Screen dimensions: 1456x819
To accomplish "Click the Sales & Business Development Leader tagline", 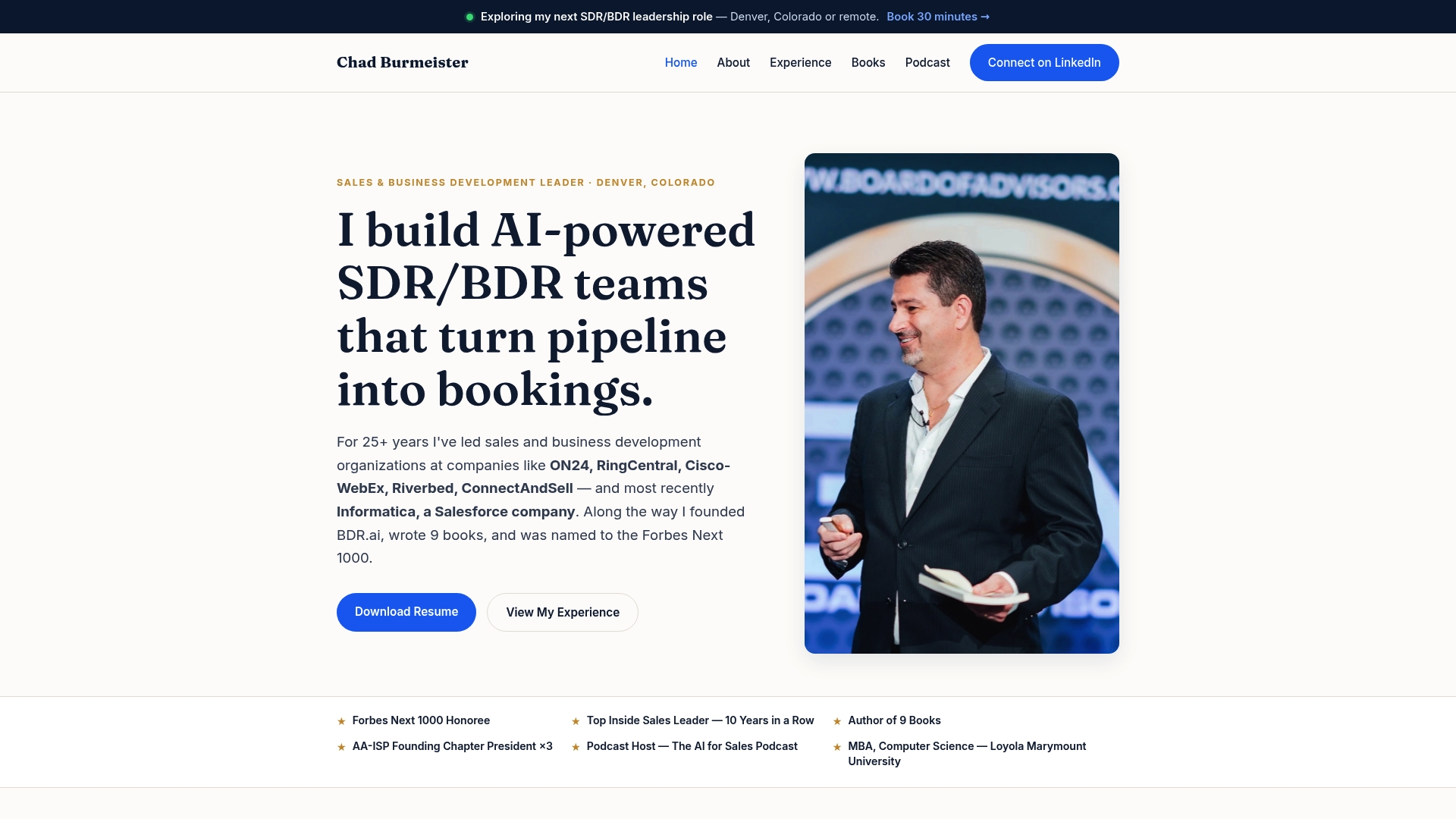I will 526,183.
